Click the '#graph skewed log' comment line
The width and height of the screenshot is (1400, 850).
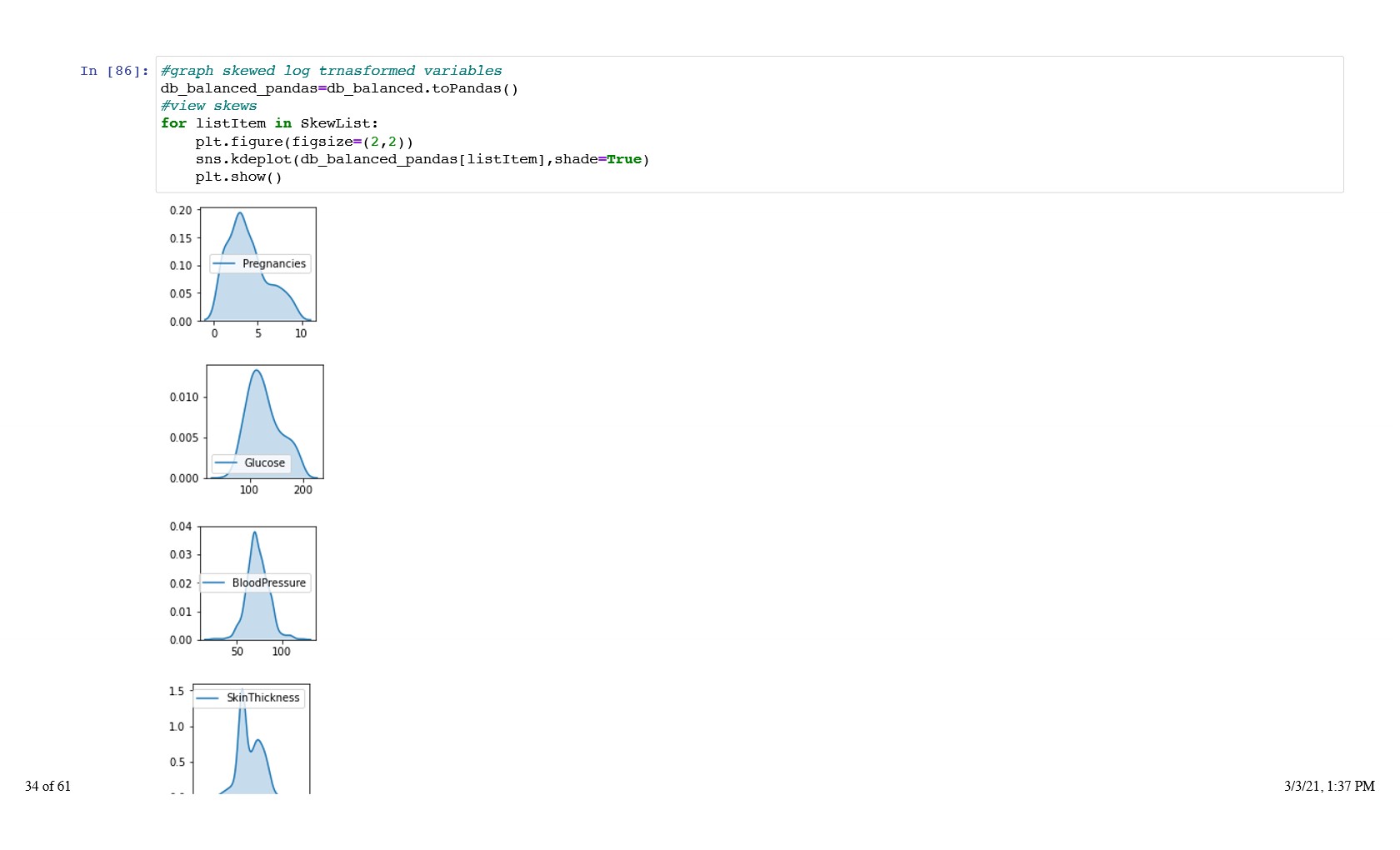pos(331,71)
